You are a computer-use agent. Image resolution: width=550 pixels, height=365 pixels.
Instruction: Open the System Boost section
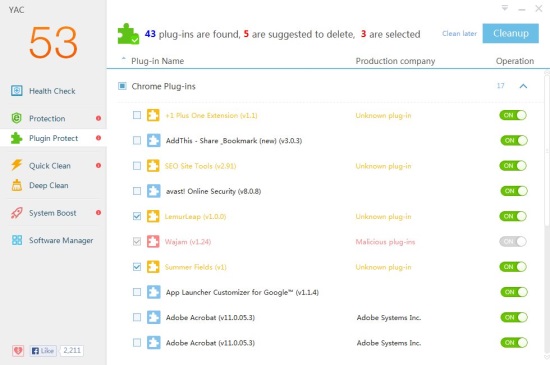click(x=53, y=213)
